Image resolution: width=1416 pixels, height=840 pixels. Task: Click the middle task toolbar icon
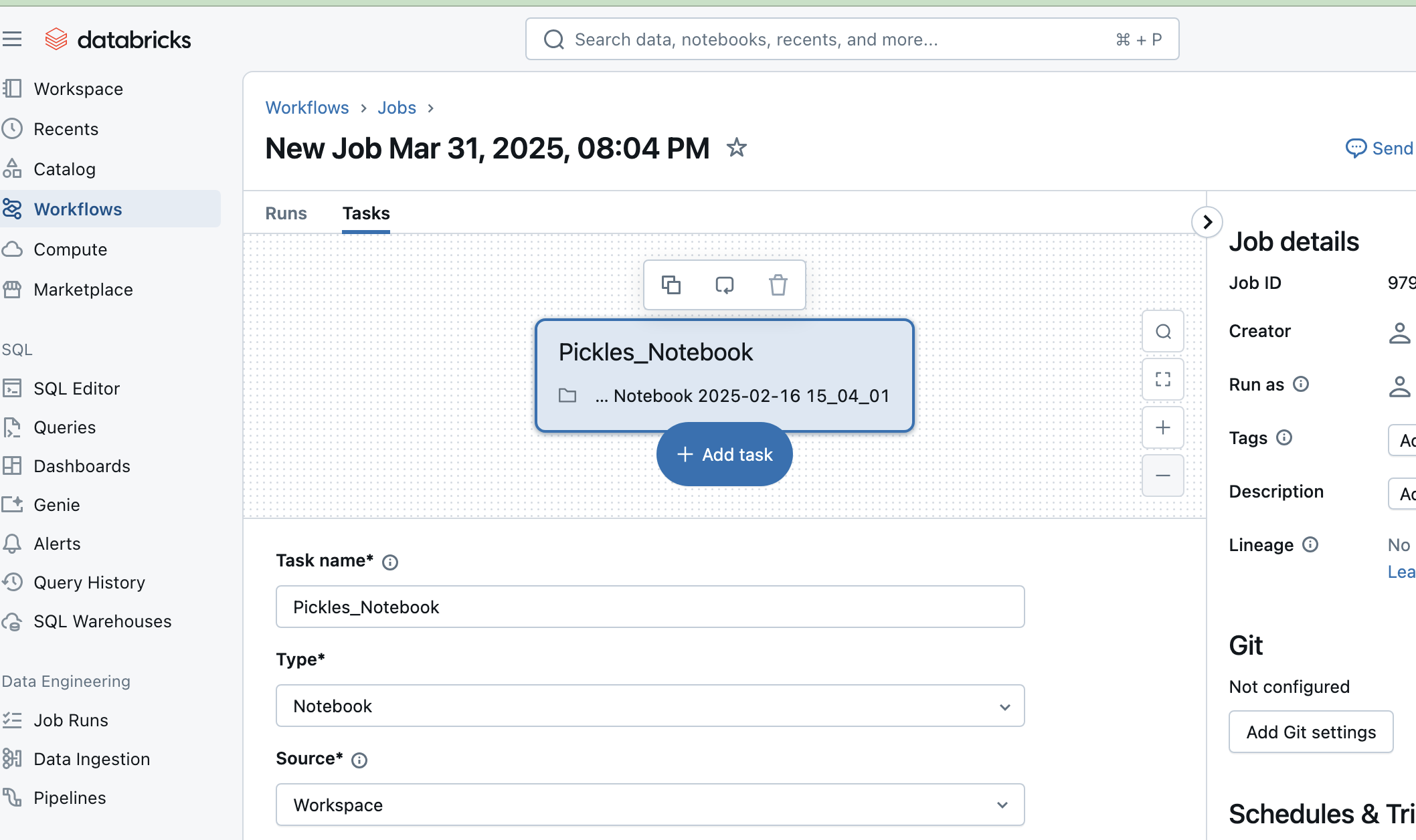click(x=724, y=285)
